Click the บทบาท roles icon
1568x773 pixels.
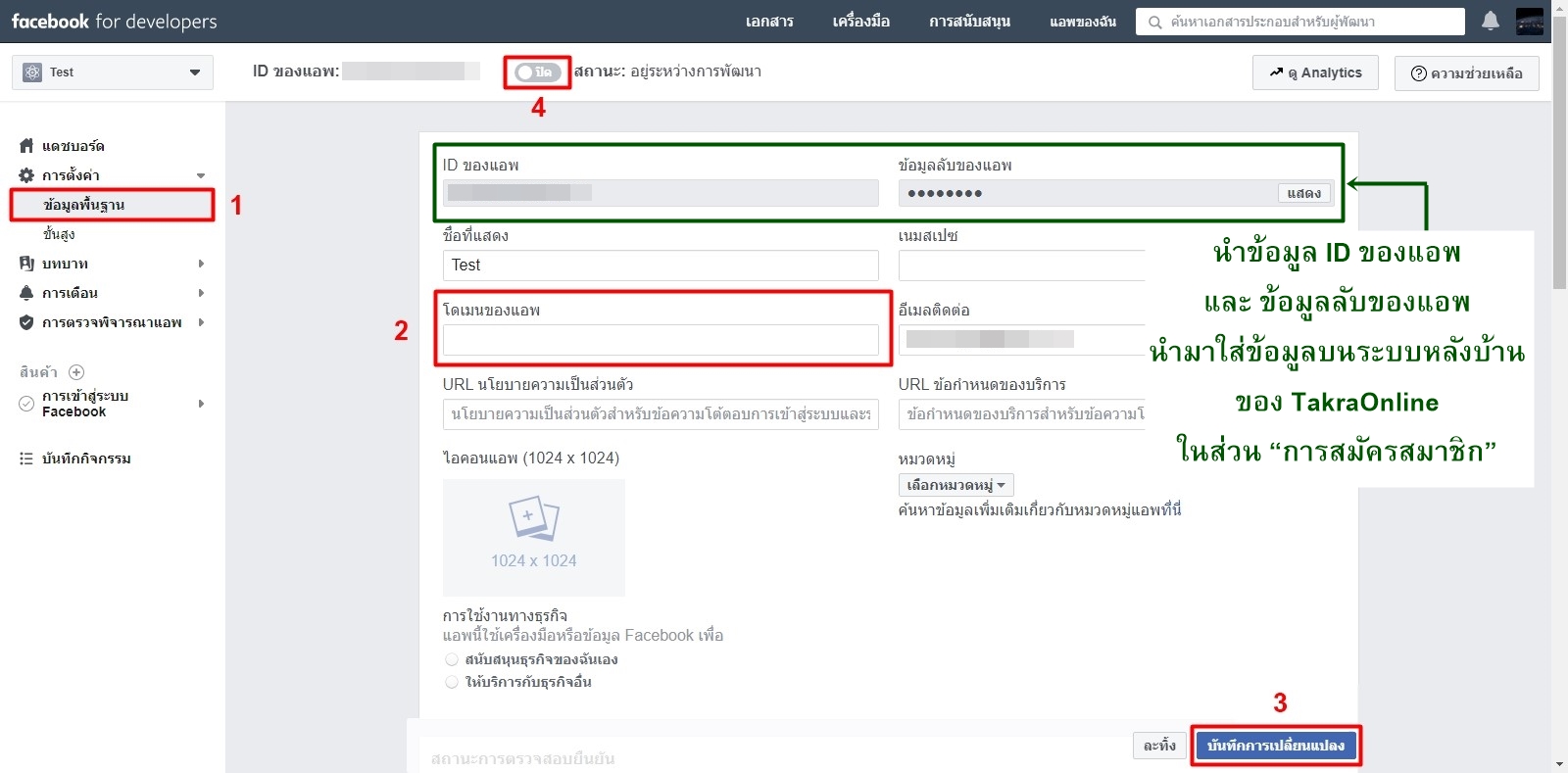coord(26,264)
